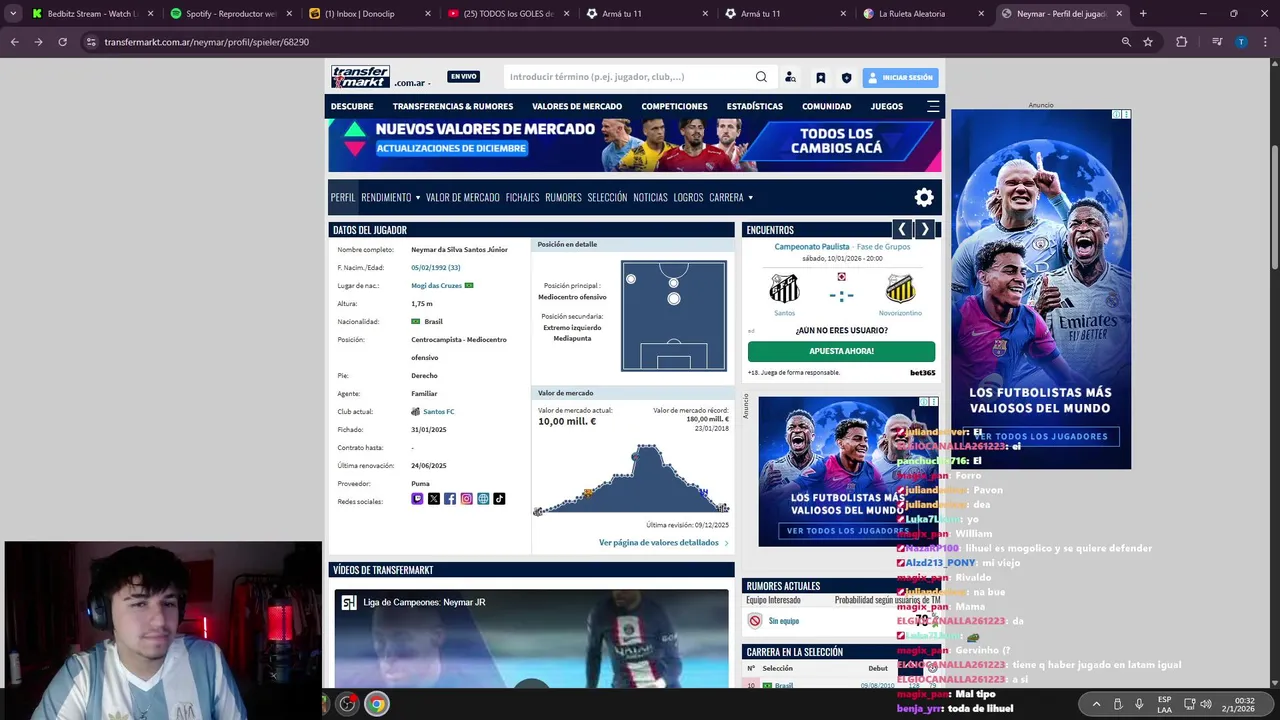The width and height of the screenshot is (1280, 720).
Task: Show next match in Encuentros
Action: point(925,230)
